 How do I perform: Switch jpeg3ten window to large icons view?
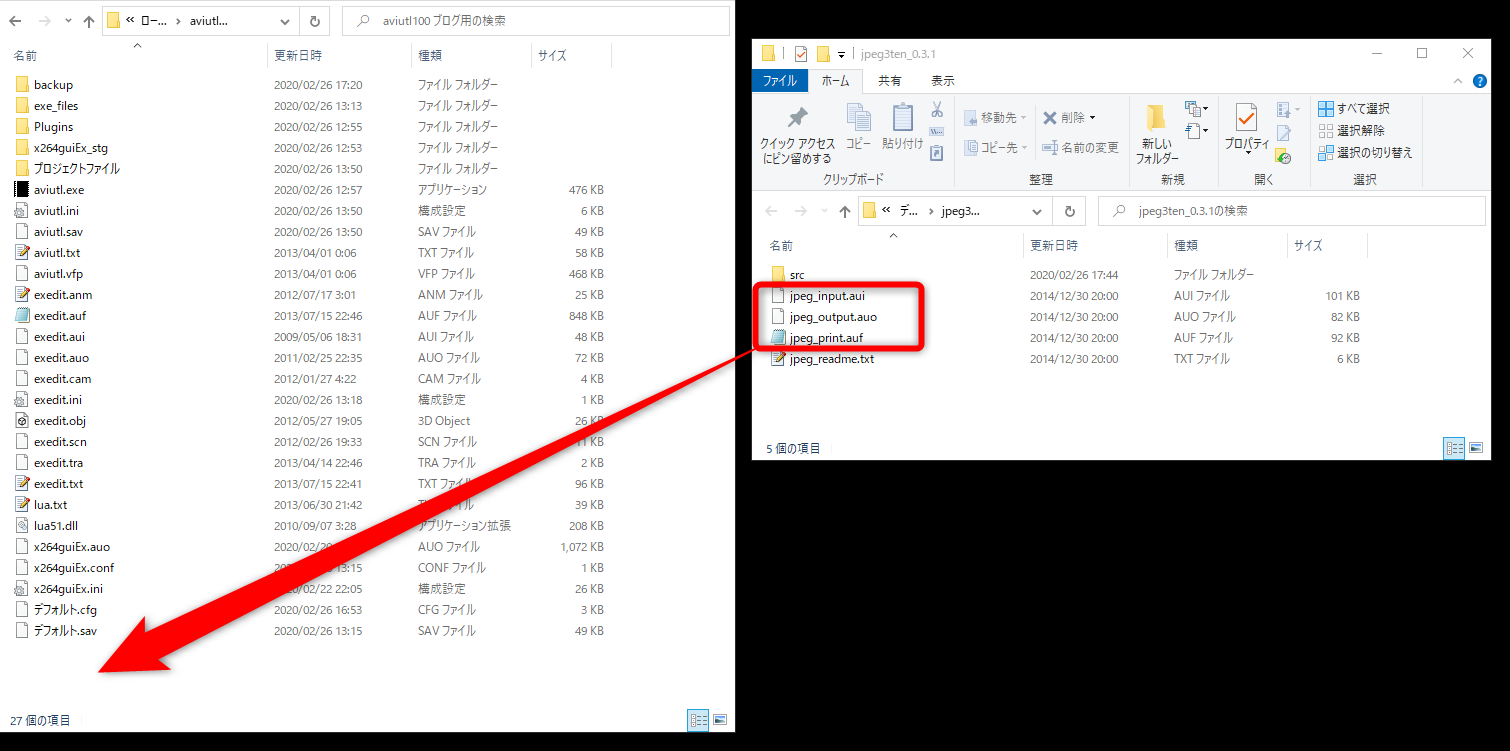tap(1476, 448)
